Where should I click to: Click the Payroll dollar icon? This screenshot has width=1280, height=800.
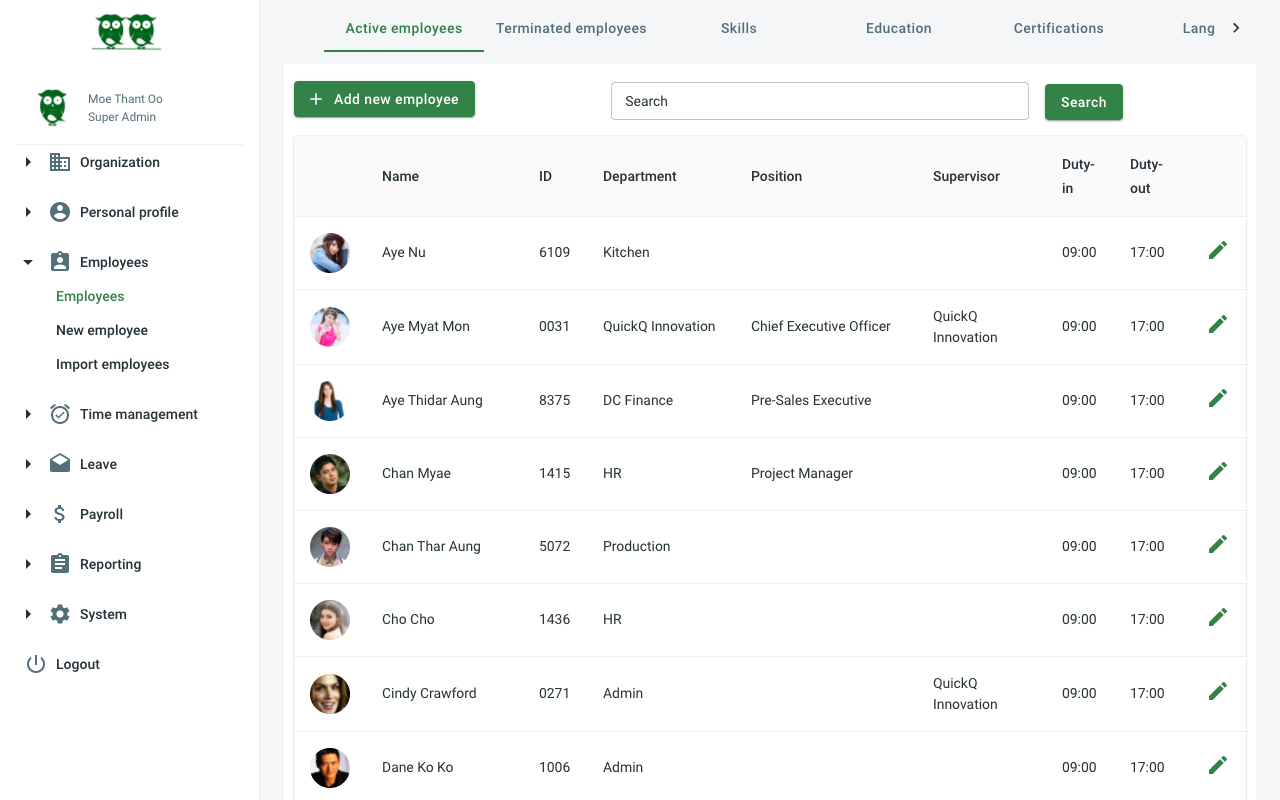[60, 514]
